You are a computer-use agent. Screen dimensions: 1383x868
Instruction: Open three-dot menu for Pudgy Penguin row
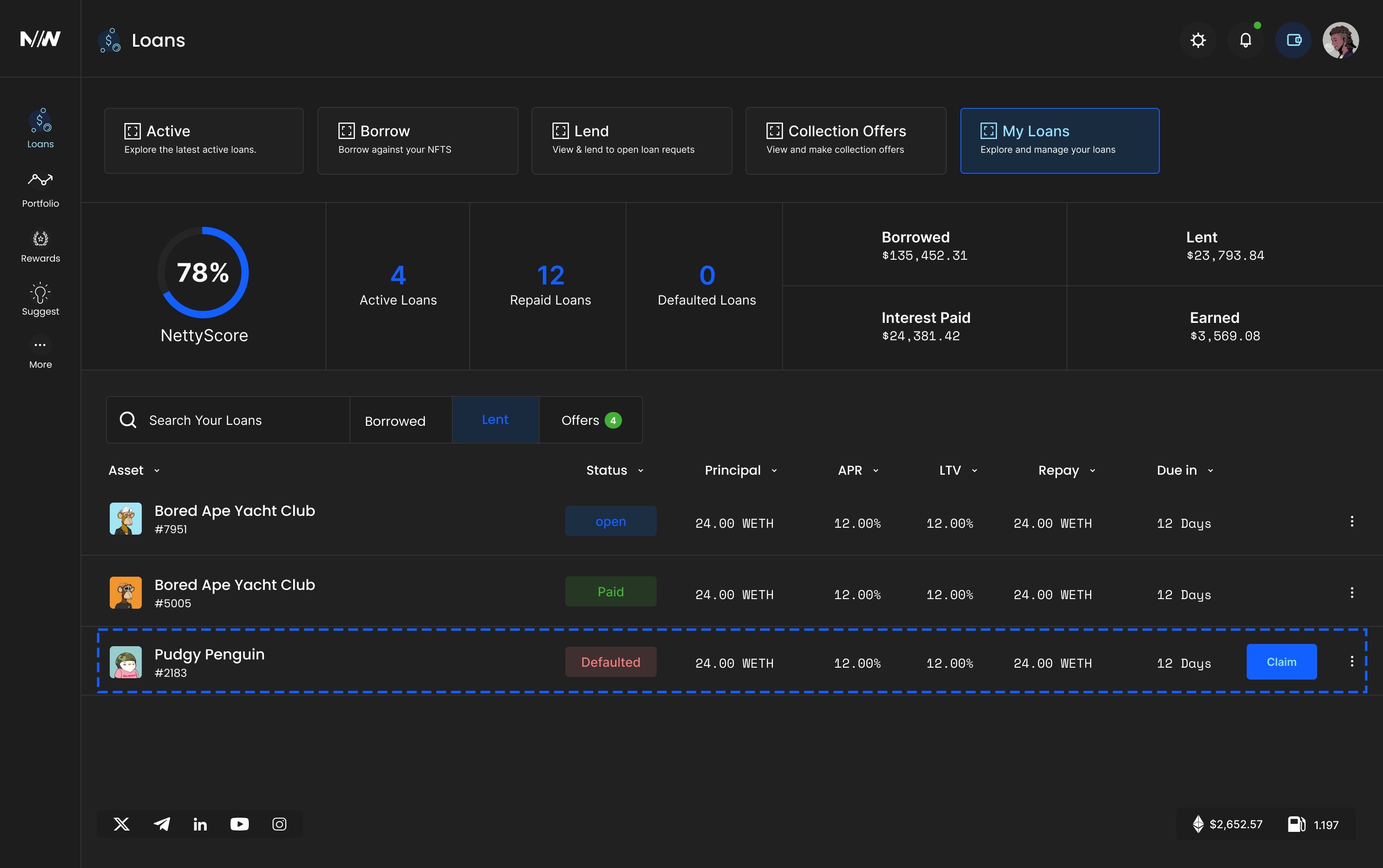tap(1351, 661)
